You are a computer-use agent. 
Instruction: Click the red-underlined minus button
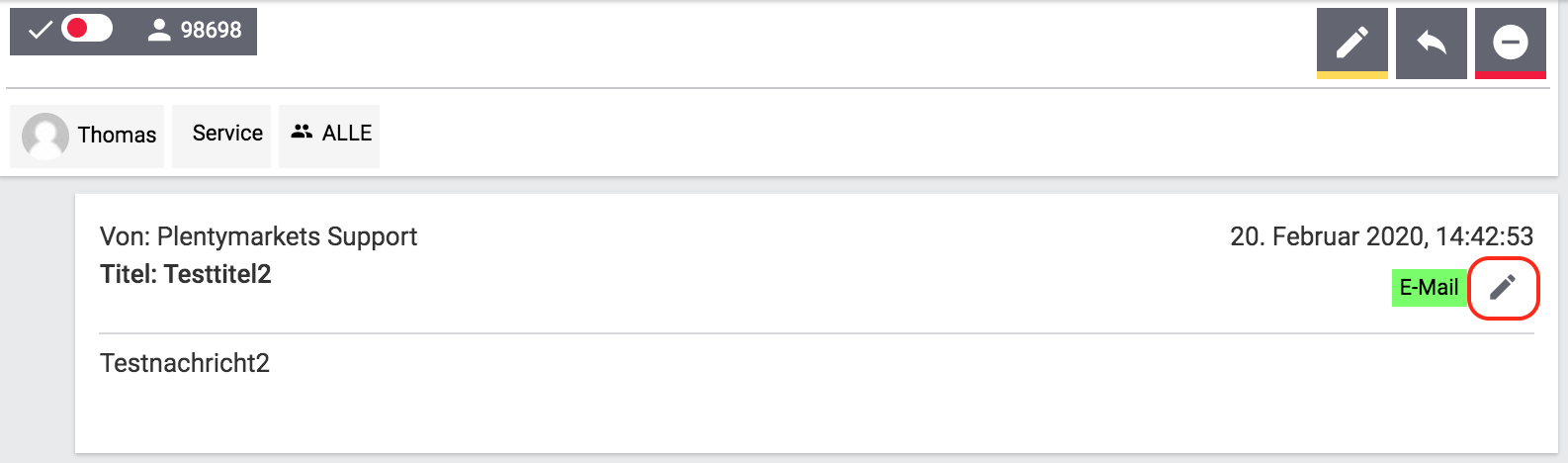point(1510,43)
